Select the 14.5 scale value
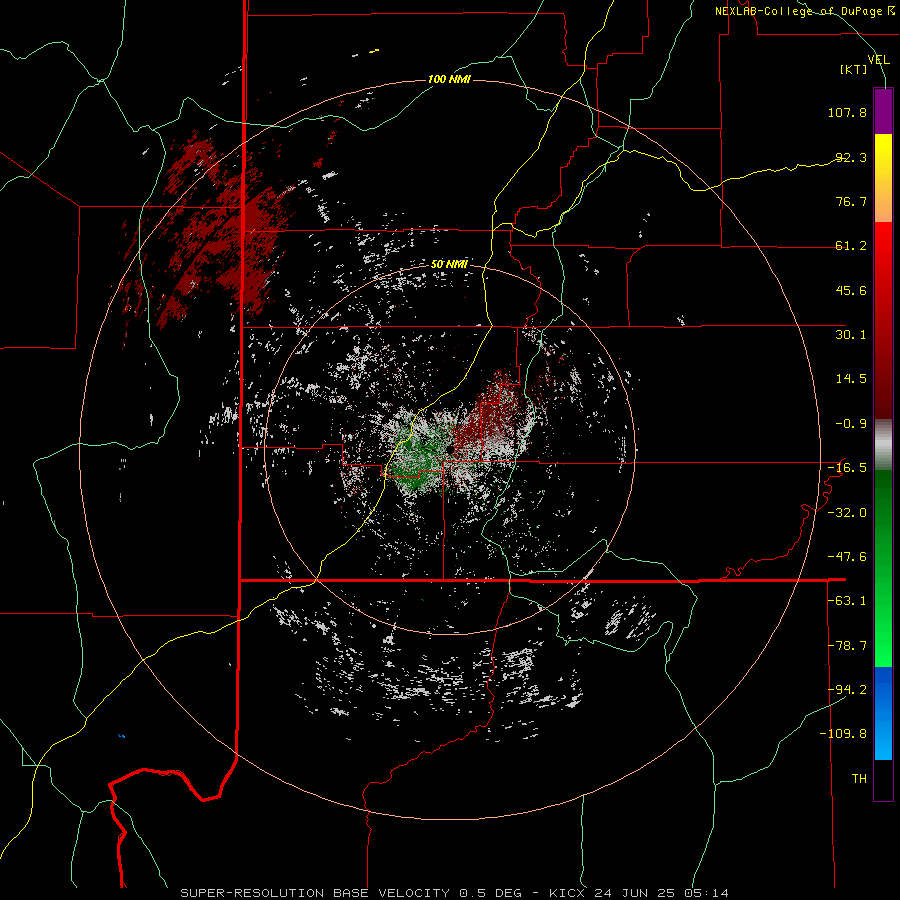 click(x=851, y=379)
